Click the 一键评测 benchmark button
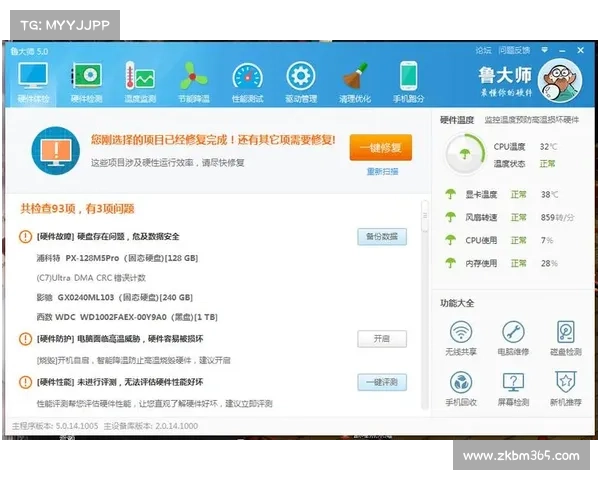This screenshot has height=480, width=600. 382,382
